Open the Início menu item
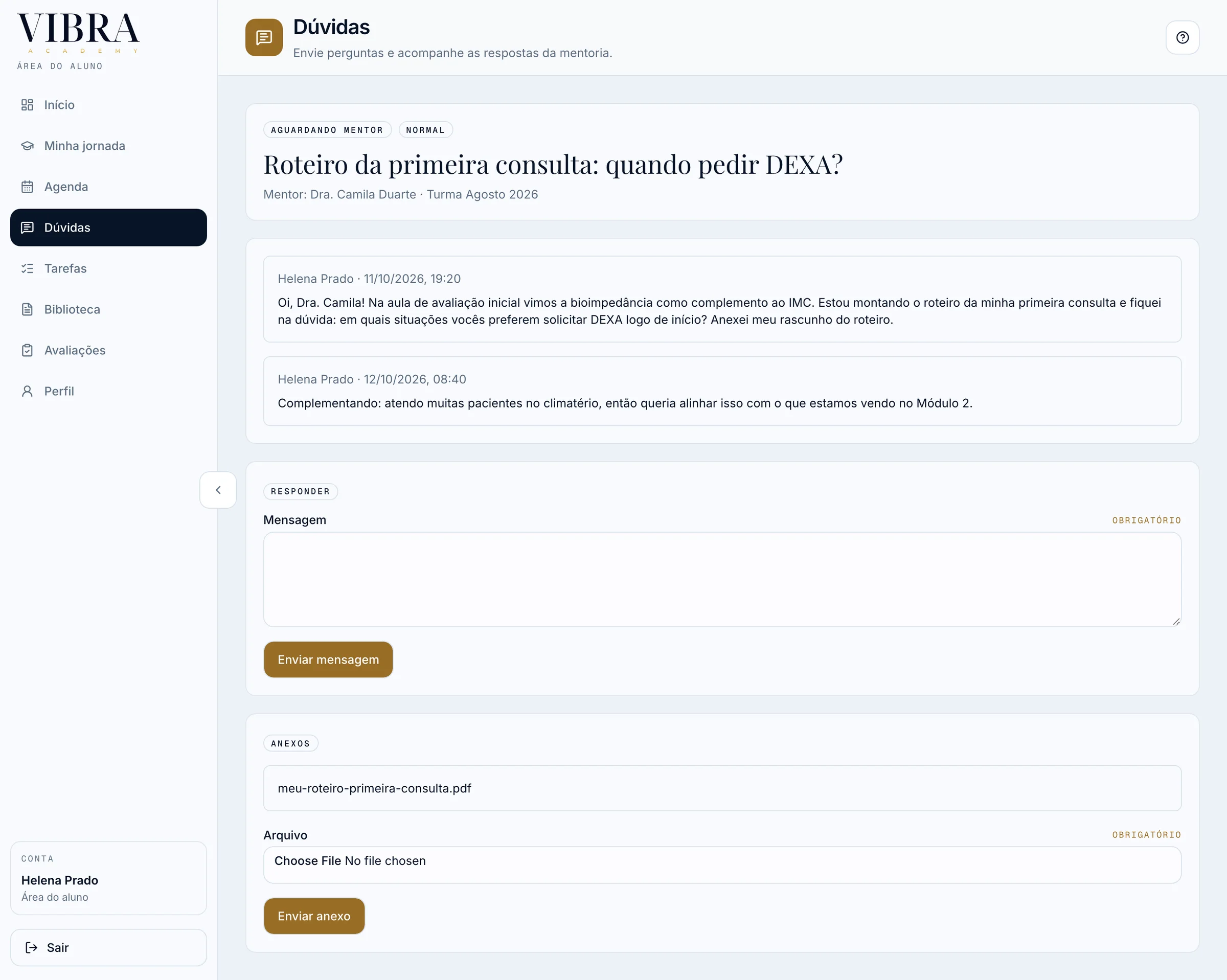The height and width of the screenshot is (980, 1227). click(x=108, y=105)
